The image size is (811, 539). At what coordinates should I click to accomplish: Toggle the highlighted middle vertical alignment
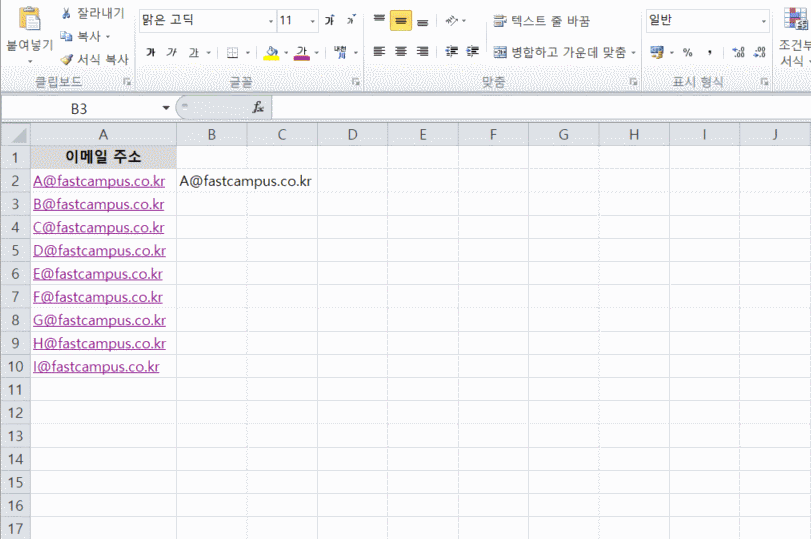pos(401,20)
